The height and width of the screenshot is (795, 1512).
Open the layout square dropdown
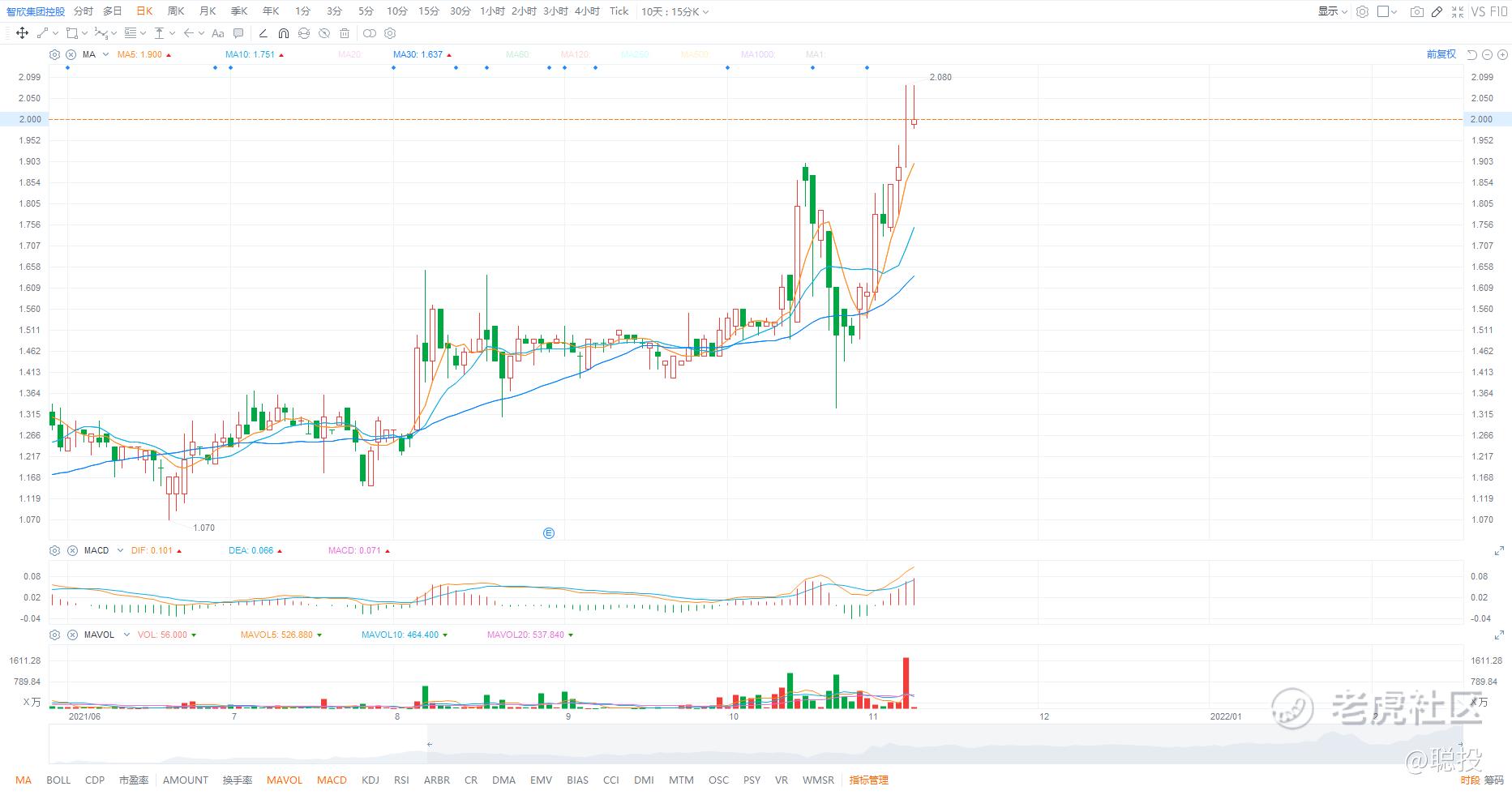[1388, 11]
